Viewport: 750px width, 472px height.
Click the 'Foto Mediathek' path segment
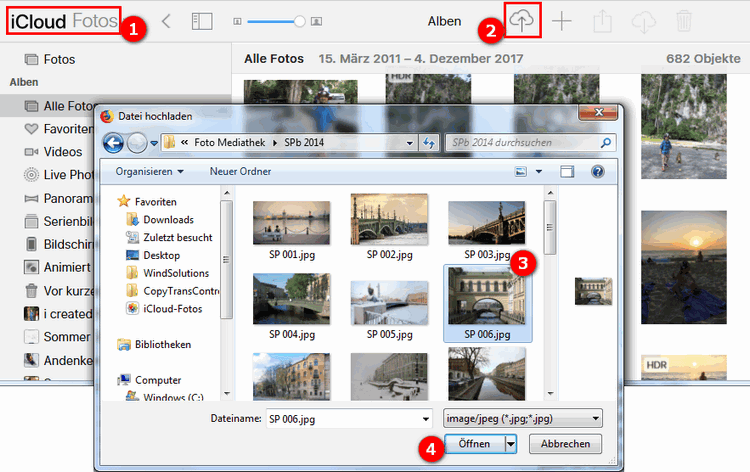[x=230, y=143]
